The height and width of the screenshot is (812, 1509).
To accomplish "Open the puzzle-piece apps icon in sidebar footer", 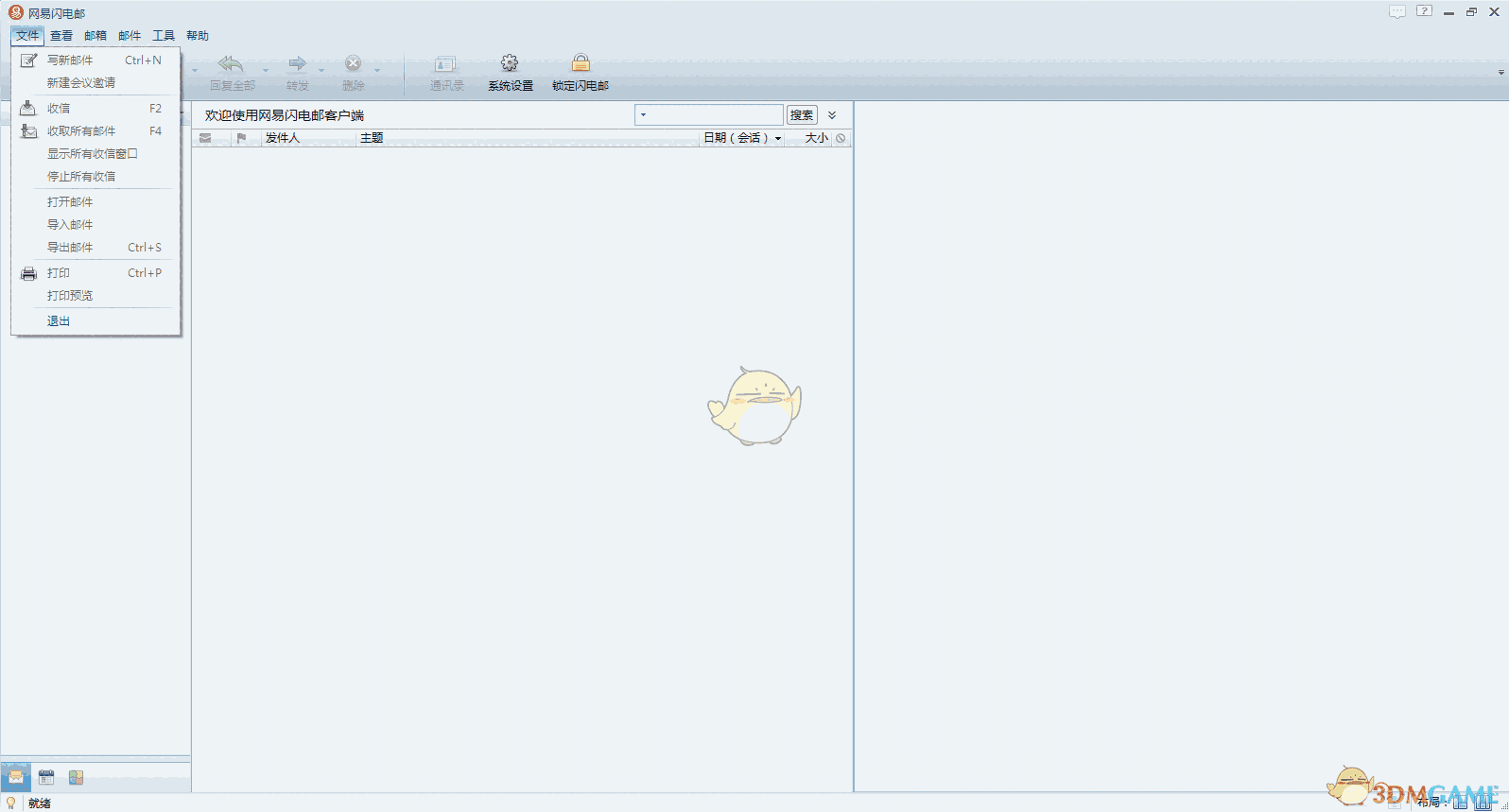I will (77, 777).
